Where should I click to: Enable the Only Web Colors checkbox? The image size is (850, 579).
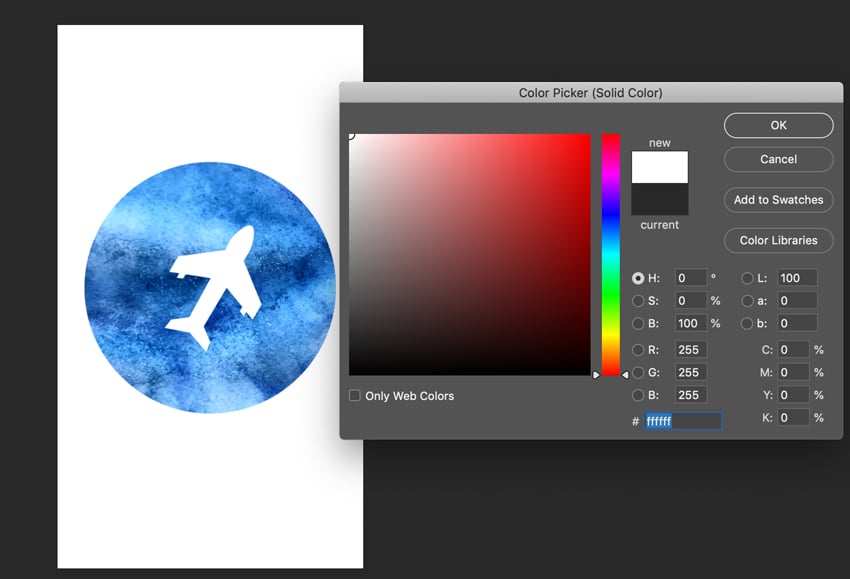point(355,395)
